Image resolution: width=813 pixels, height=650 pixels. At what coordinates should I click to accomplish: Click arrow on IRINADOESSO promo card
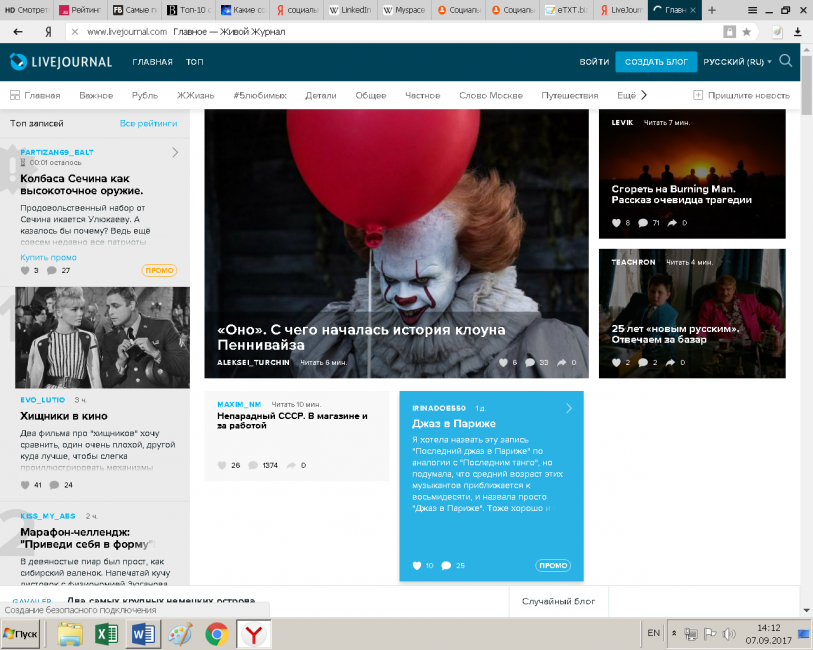pos(569,408)
